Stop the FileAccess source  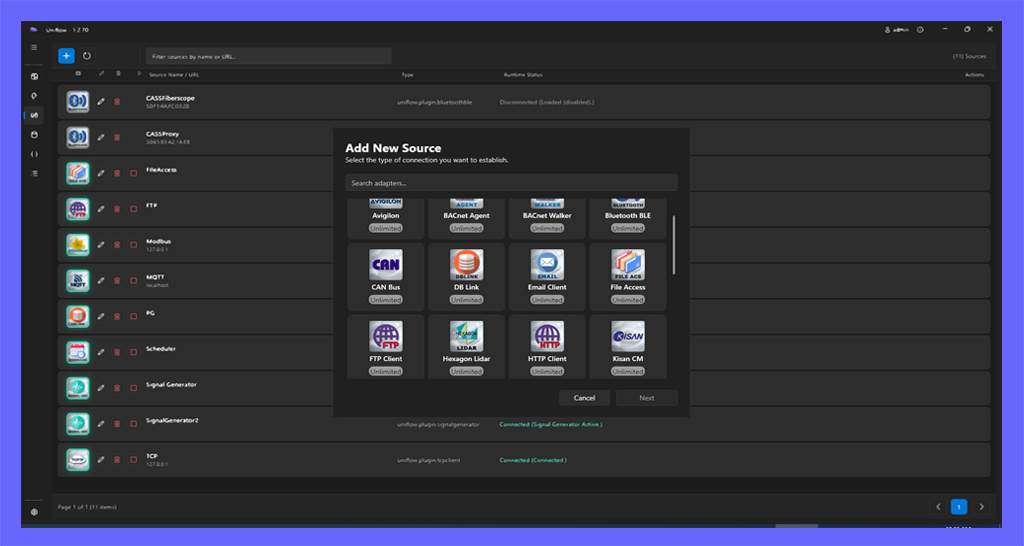[133, 174]
